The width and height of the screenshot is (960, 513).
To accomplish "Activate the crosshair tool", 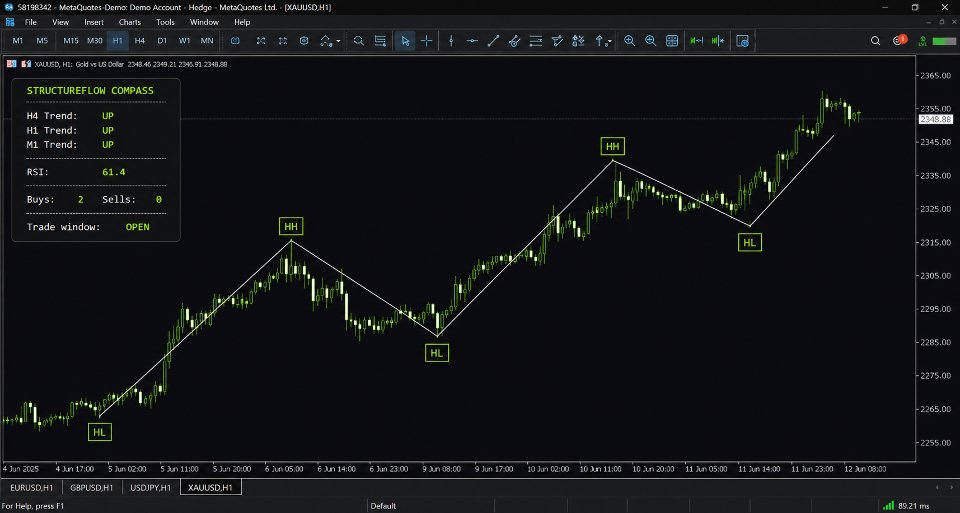I will tap(426, 41).
